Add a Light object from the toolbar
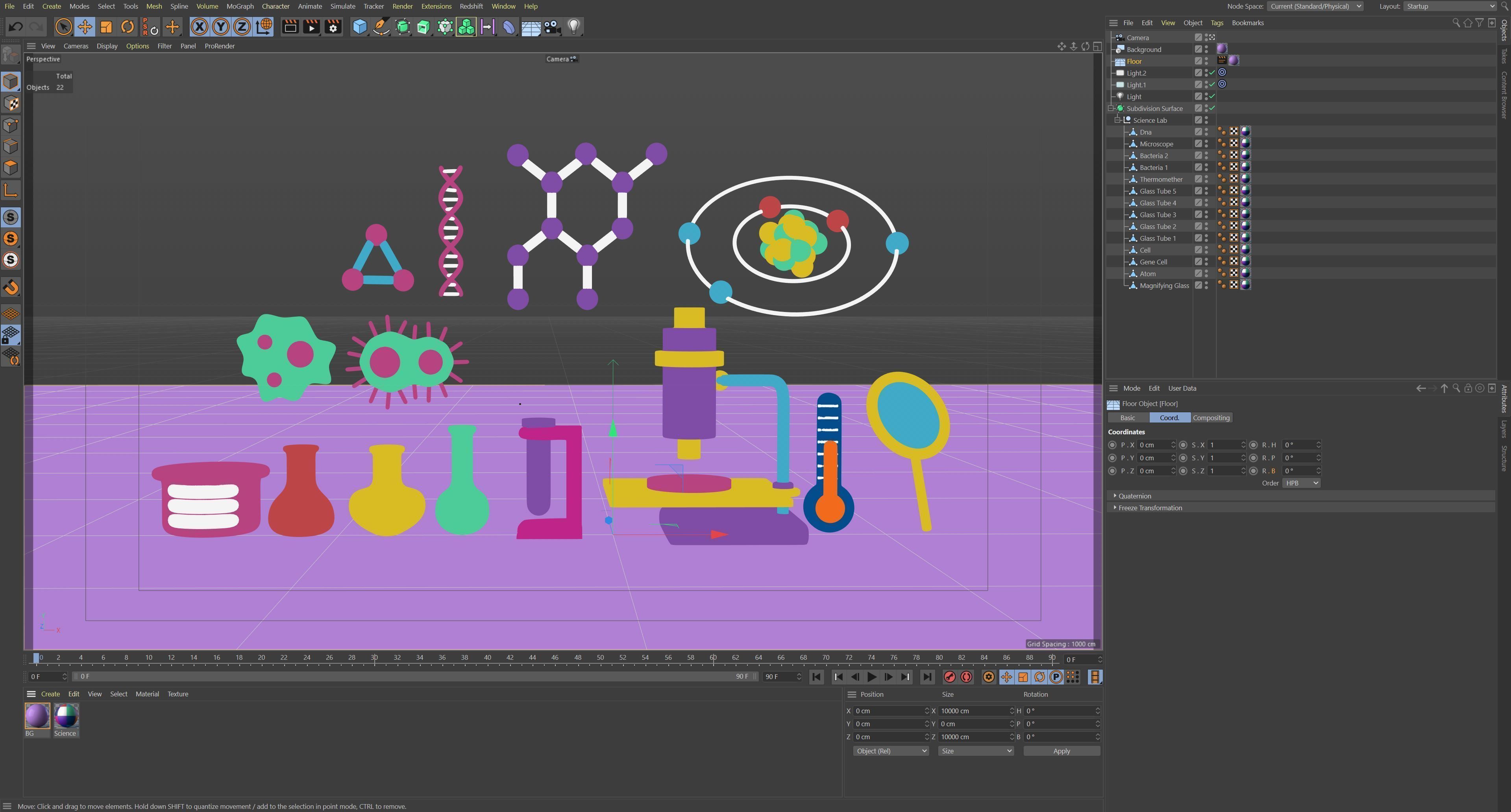This screenshot has height=812, width=1511. (573, 26)
